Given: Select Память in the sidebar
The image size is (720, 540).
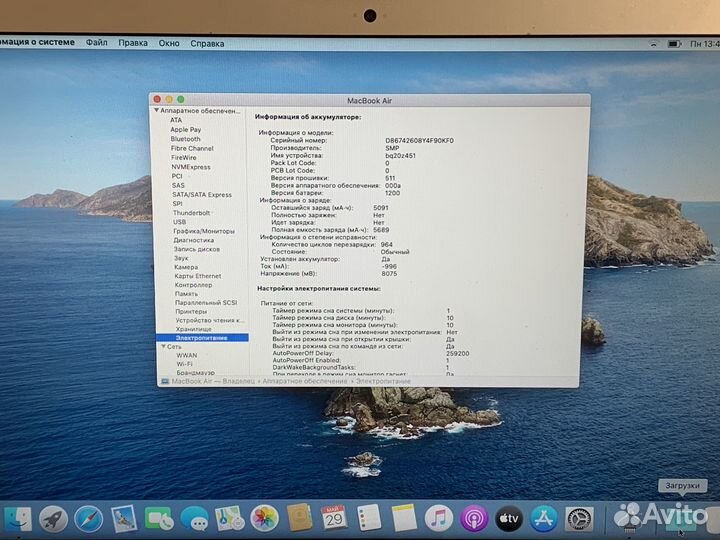Looking at the screenshot, I should point(186,294).
